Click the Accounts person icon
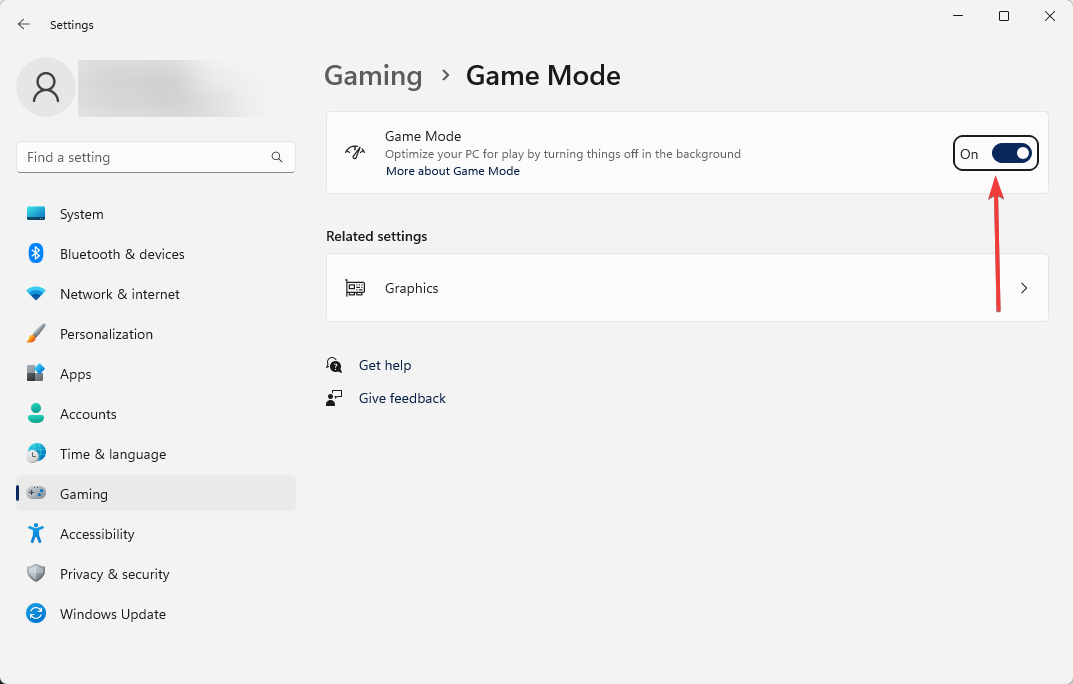This screenshot has width=1073, height=684. coord(36,414)
